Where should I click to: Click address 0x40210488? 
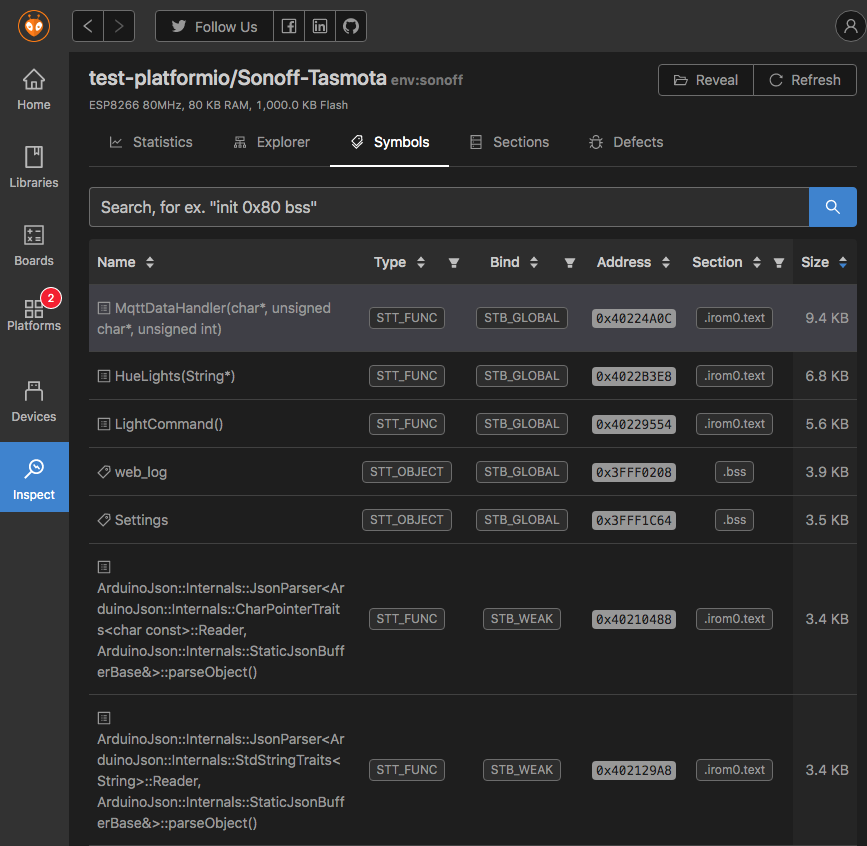634,619
